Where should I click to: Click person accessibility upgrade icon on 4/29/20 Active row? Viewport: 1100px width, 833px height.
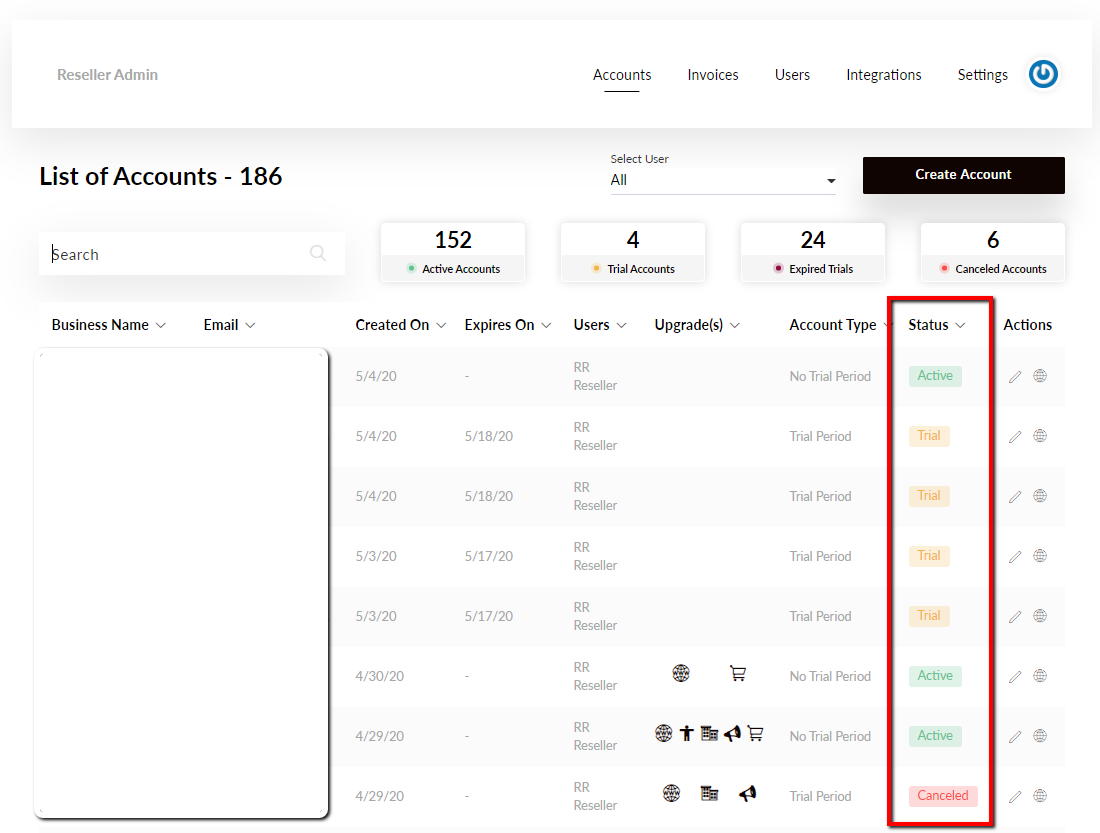[687, 734]
